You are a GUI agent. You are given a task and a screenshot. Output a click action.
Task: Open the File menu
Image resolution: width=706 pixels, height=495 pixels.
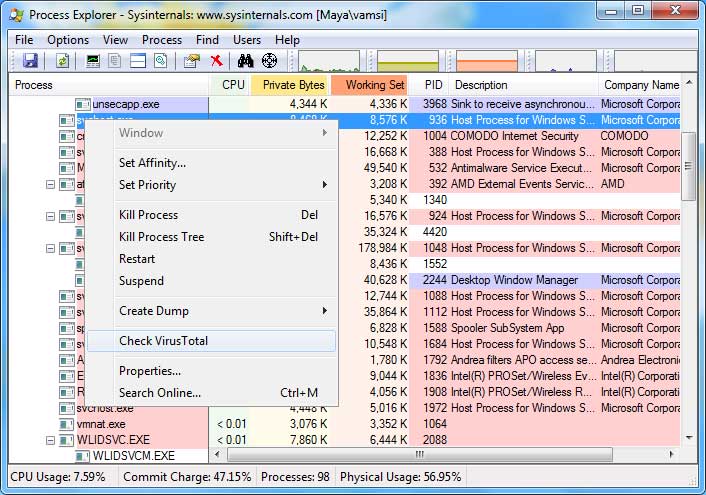coord(24,40)
